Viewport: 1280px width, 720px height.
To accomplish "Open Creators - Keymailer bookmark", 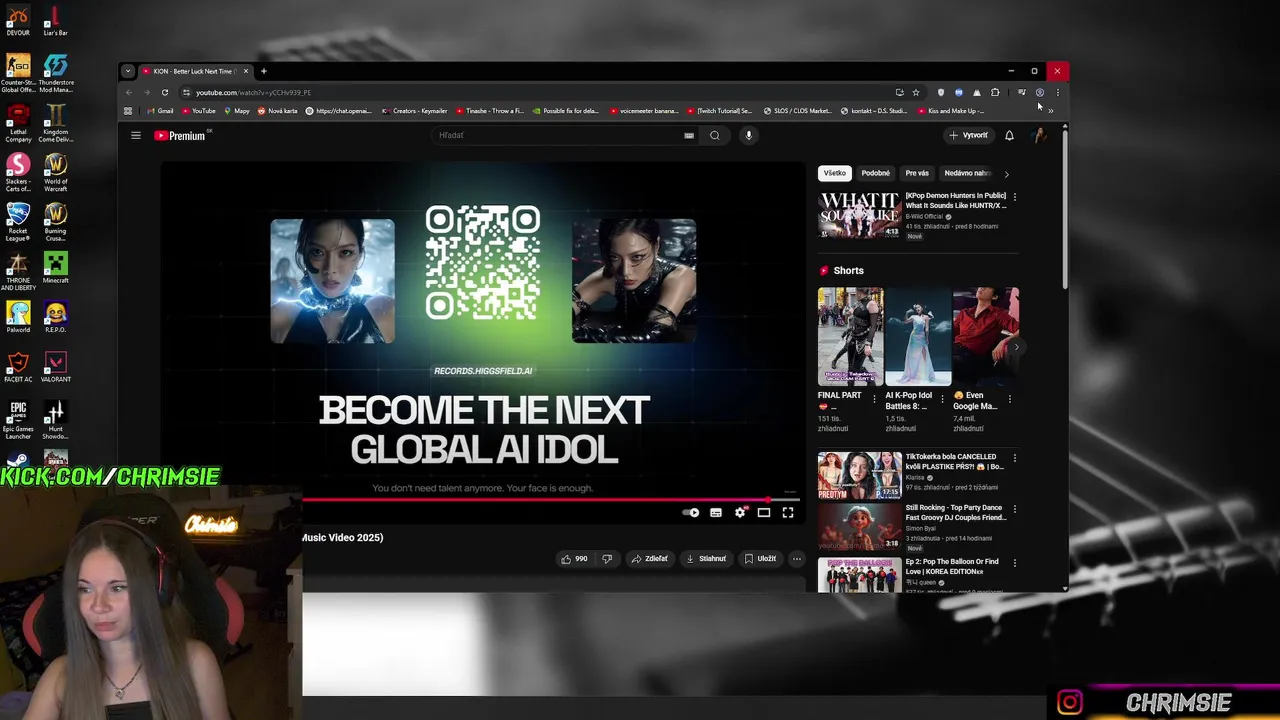I will point(415,111).
